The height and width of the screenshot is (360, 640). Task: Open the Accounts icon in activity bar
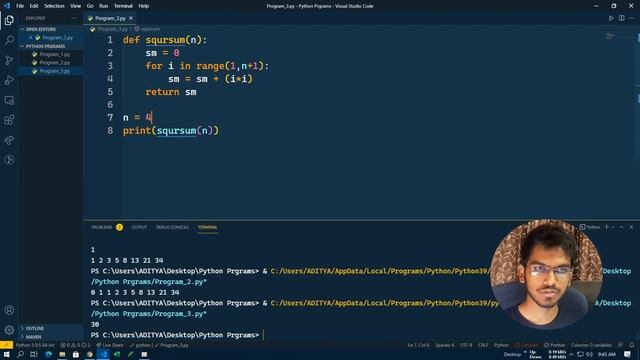[x=9, y=310]
